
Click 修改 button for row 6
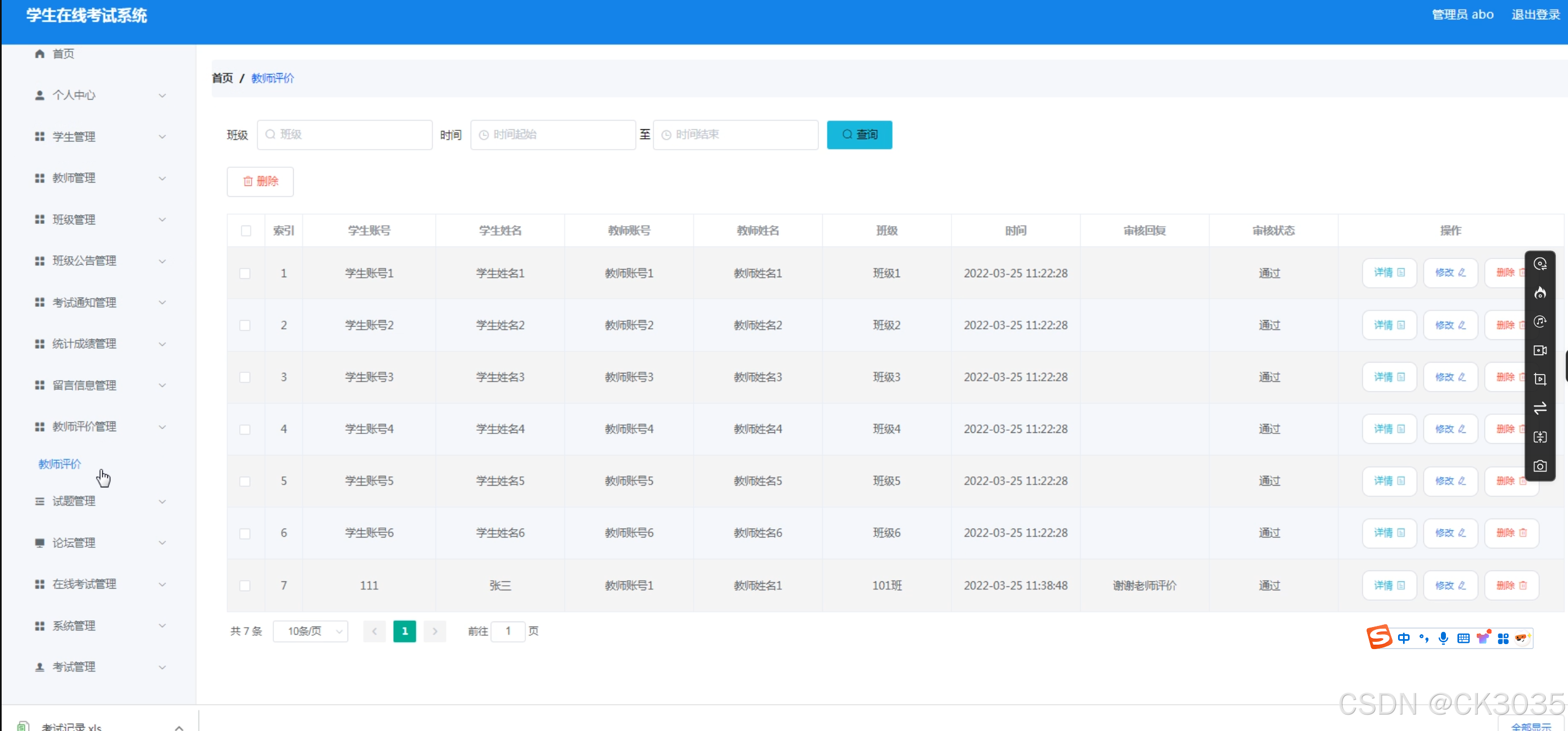(x=1450, y=532)
